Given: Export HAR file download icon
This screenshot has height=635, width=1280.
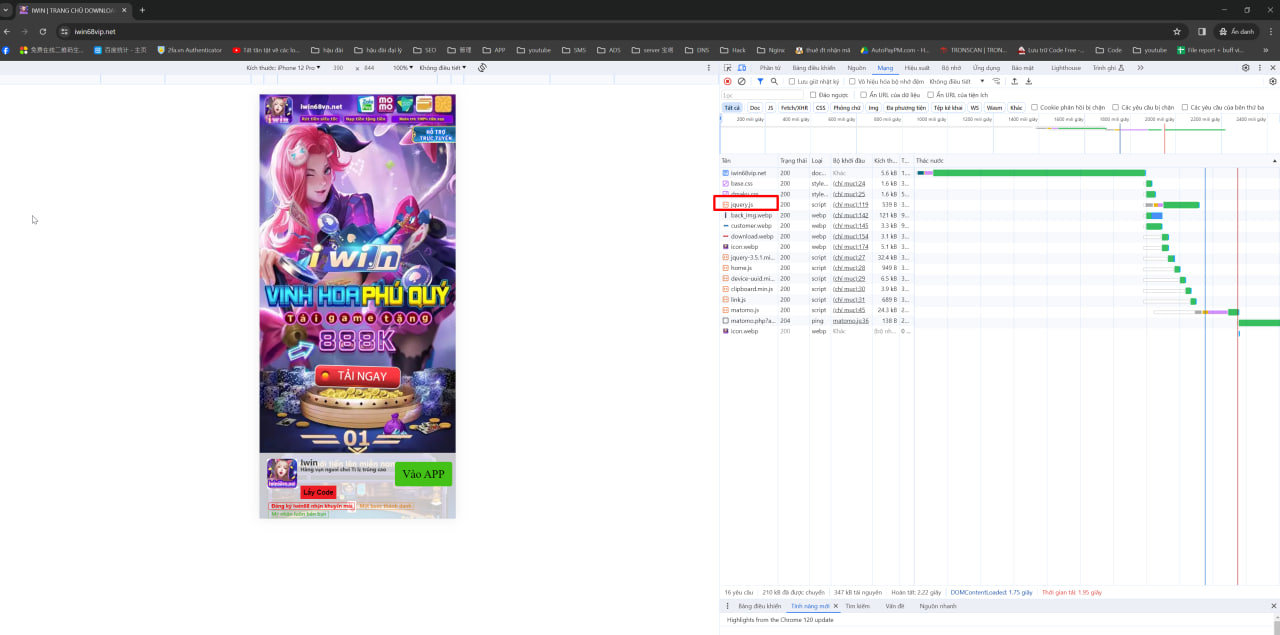Looking at the screenshot, I should [1028, 81].
